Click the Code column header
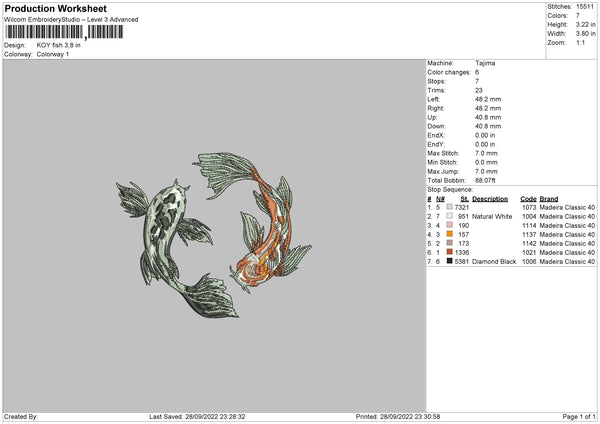The height and width of the screenshot is (424, 600). point(528,199)
